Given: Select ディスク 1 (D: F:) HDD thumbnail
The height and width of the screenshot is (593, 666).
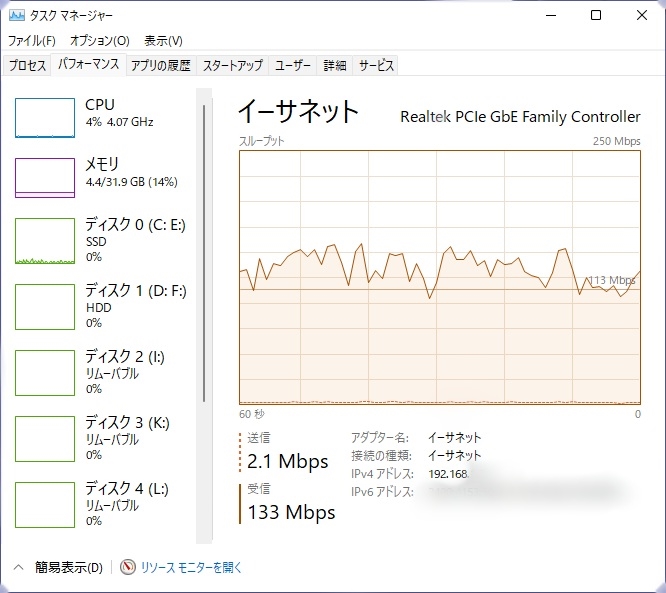Looking at the screenshot, I should 45,307.
